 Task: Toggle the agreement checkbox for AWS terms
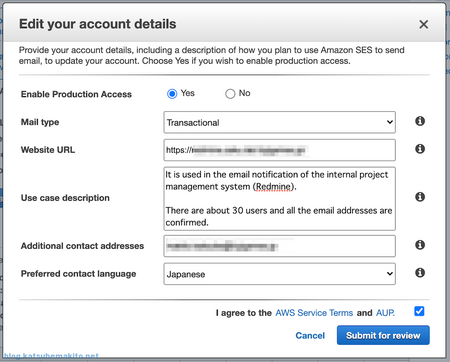(x=419, y=311)
